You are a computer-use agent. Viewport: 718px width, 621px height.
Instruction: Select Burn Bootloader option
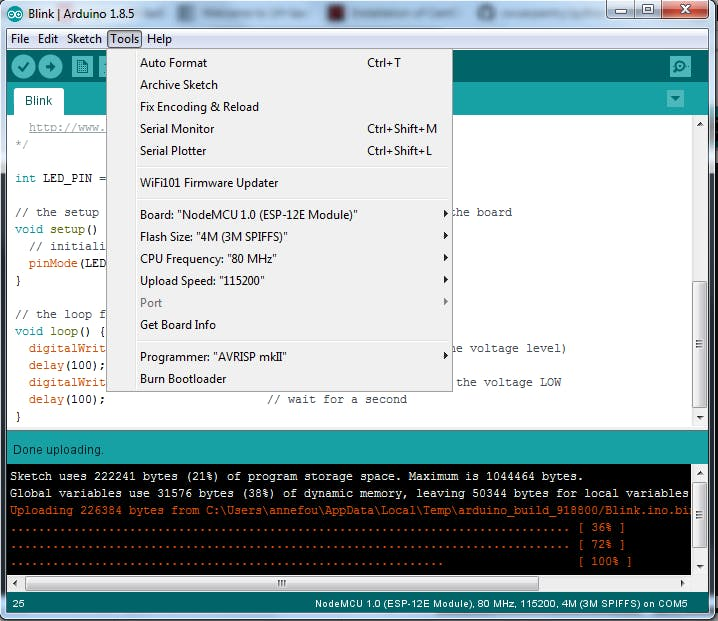pos(183,379)
